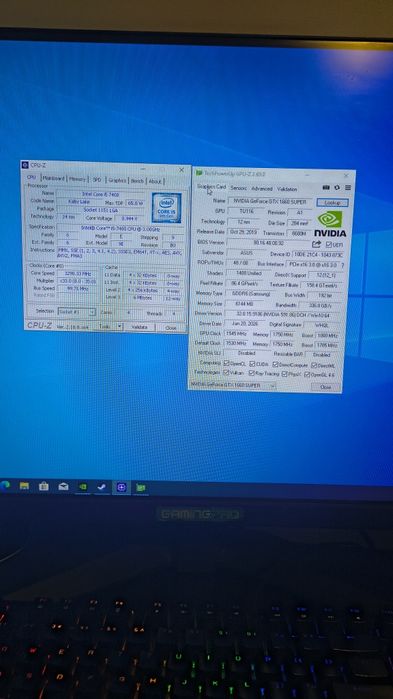The image size is (393, 699).
Task: Click the BIOS Version field
Action: (x=269, y=243)
